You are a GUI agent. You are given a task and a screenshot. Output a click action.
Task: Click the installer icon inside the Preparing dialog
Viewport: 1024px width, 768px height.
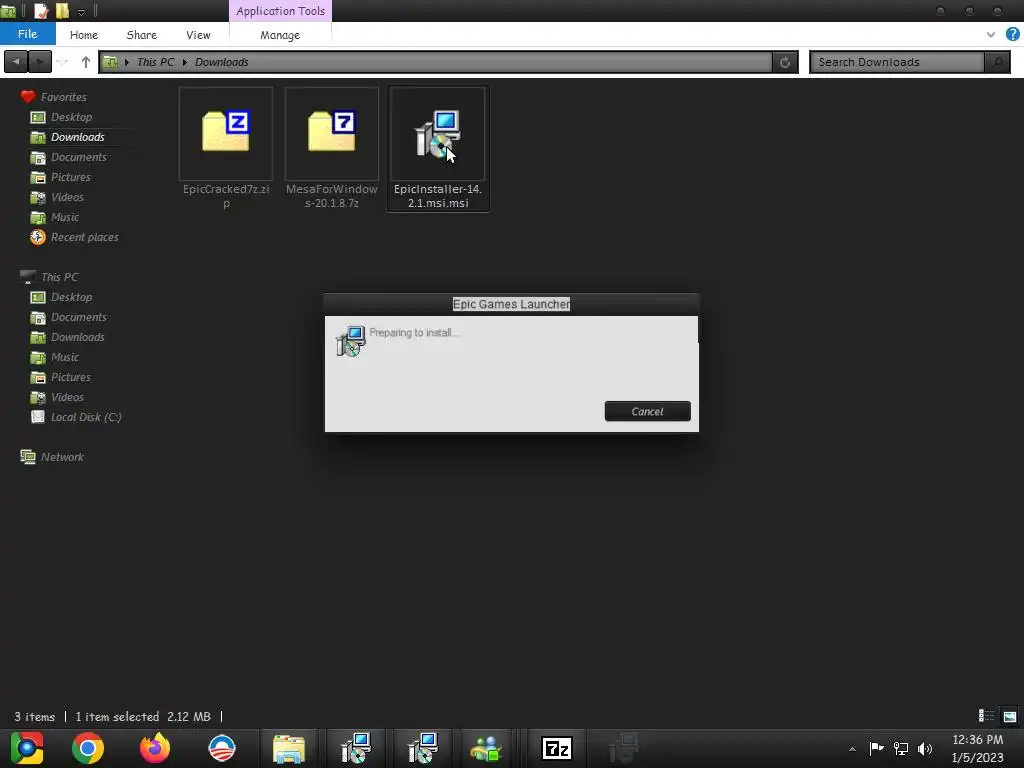[351, 341]
